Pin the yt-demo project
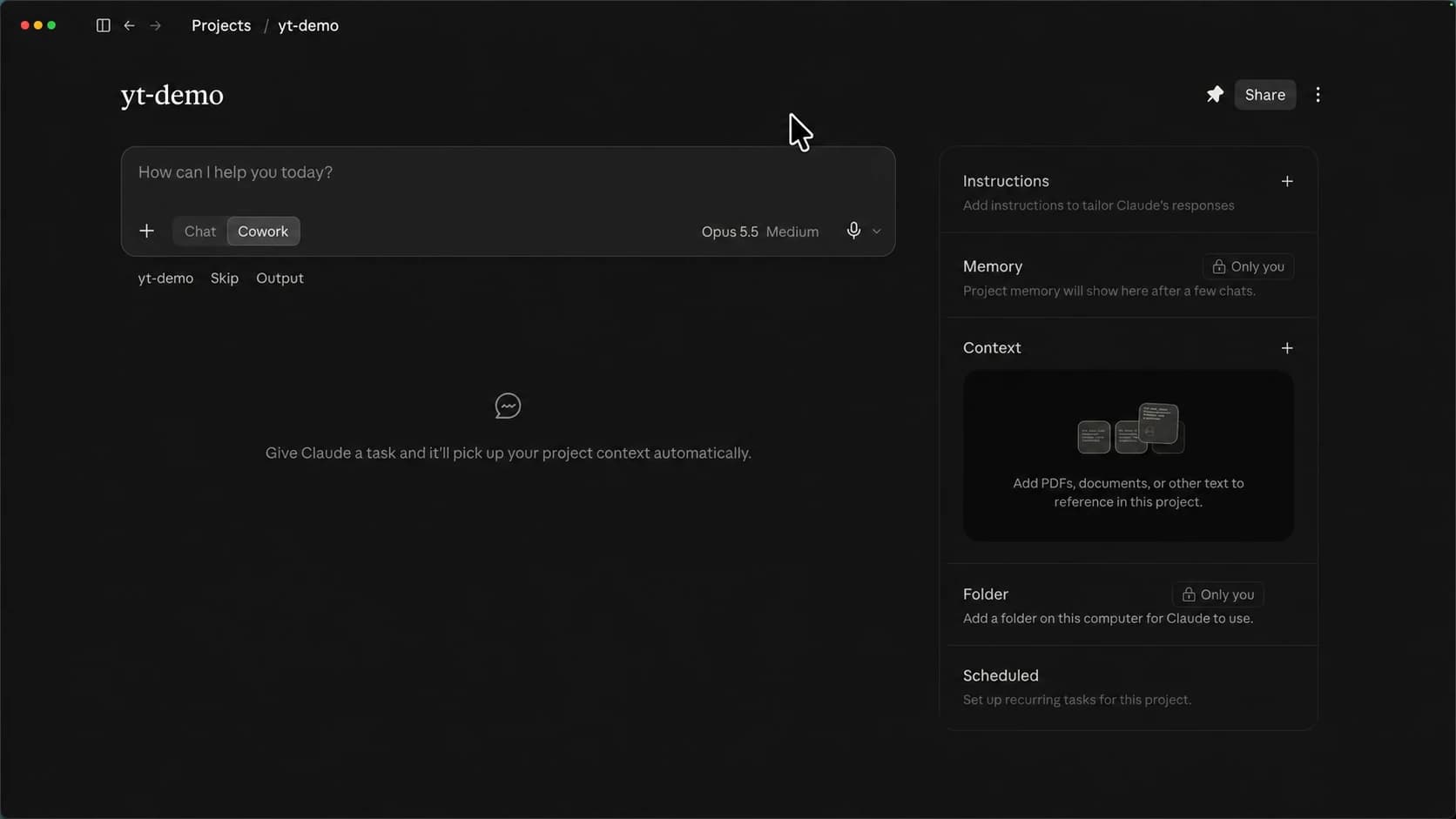Image resolution: width=1456 pixels, height=819 pixels. (x=1215, y=94)
